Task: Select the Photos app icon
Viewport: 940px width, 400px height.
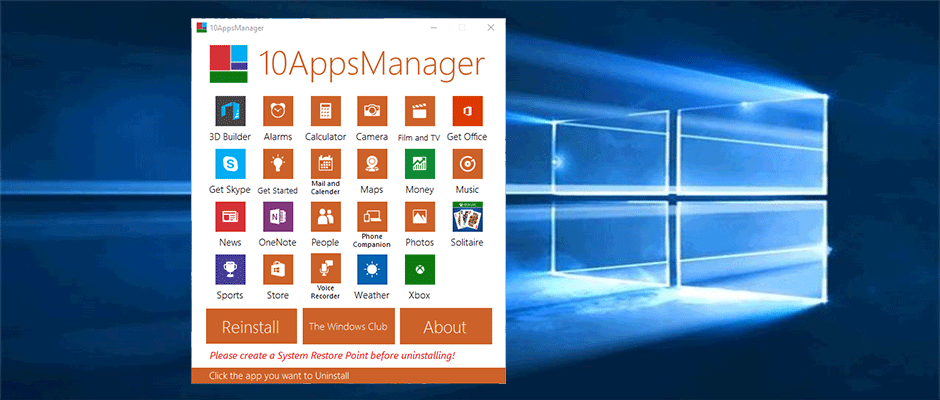Action: pos(420,216)
